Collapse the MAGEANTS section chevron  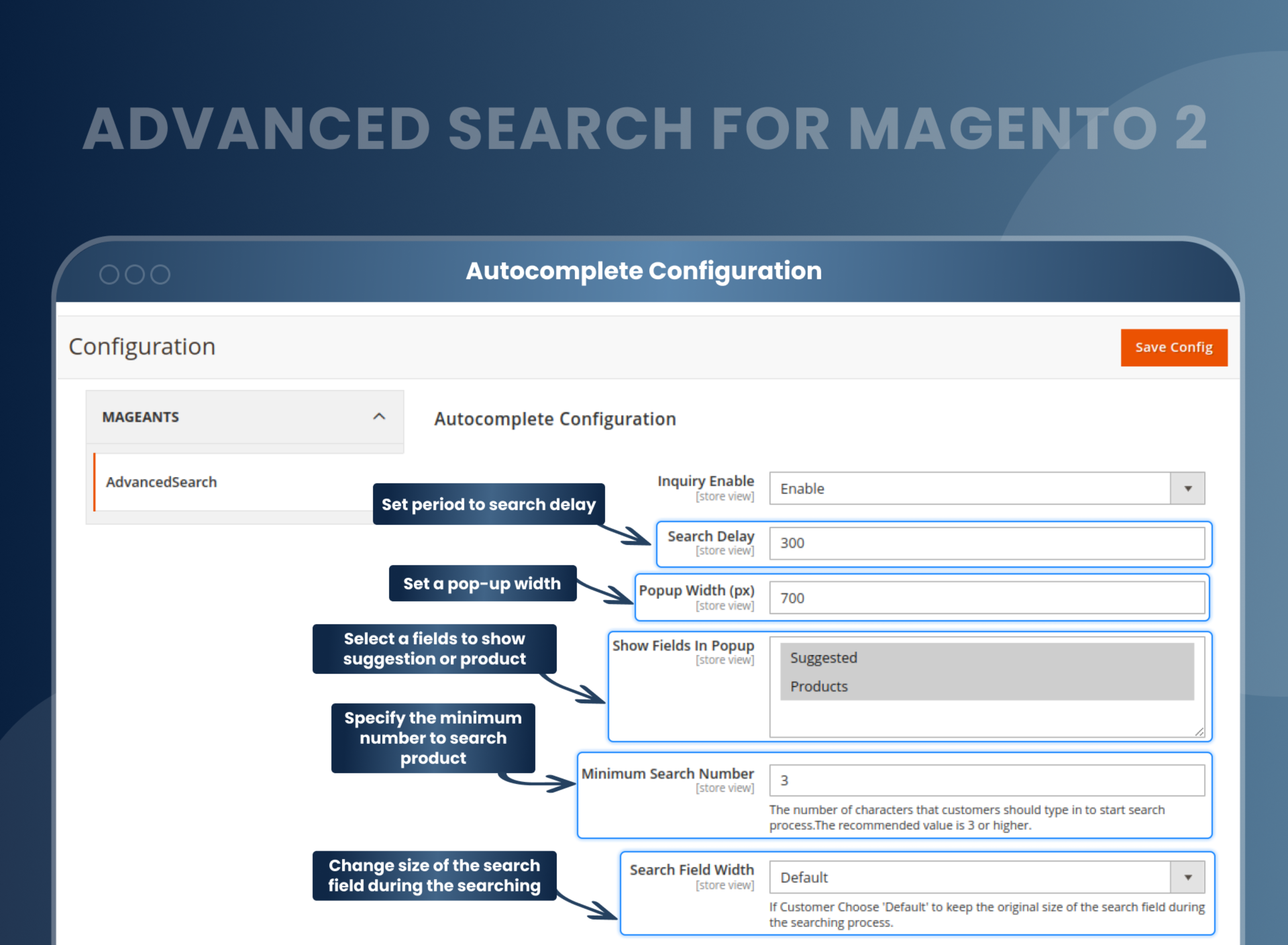coord(378,417)
